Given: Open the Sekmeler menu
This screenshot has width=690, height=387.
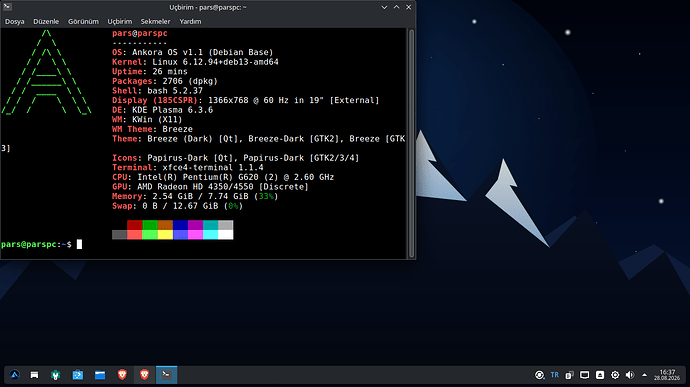Looking at the screenshot, I should click(x=155, y=21).
